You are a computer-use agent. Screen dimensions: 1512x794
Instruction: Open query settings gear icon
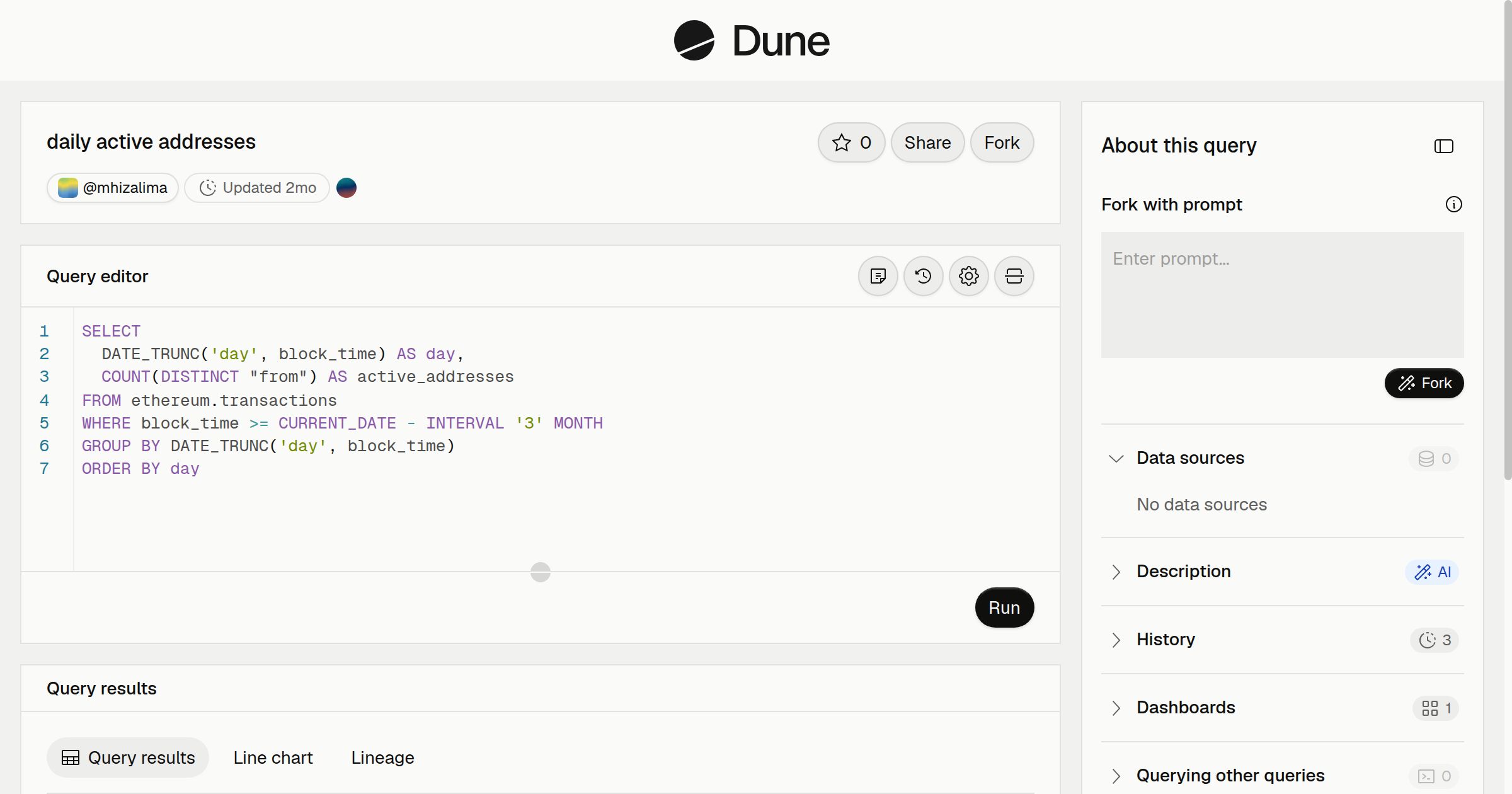[968, 276]
